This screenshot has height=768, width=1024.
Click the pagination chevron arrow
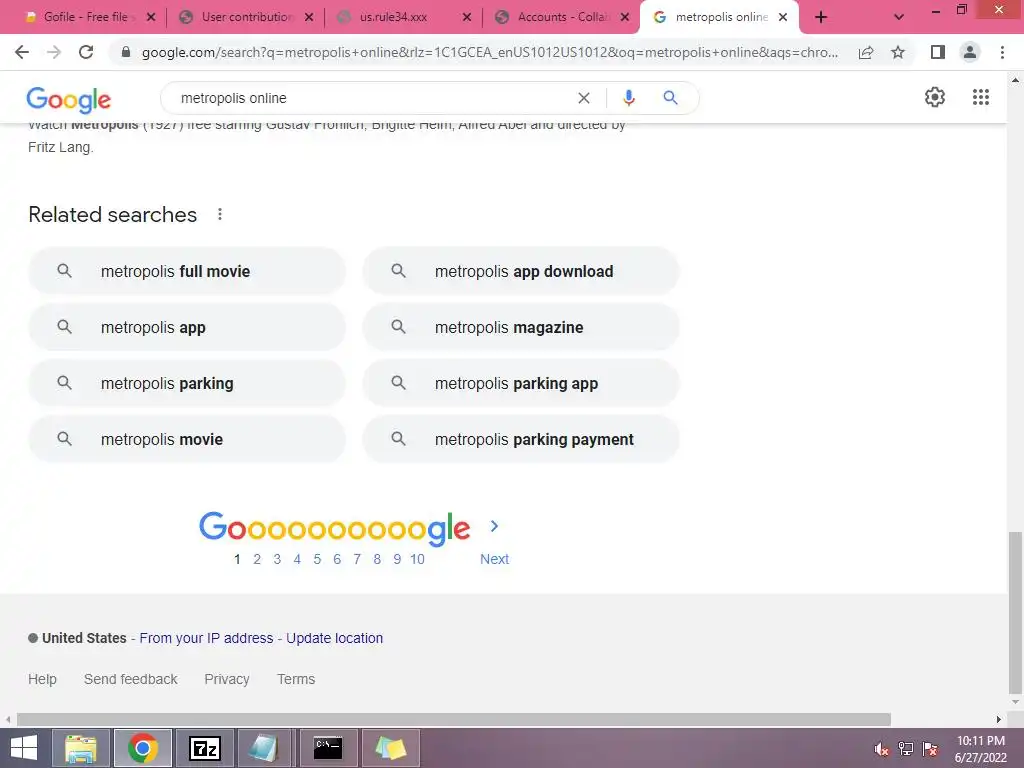[494, 526]
